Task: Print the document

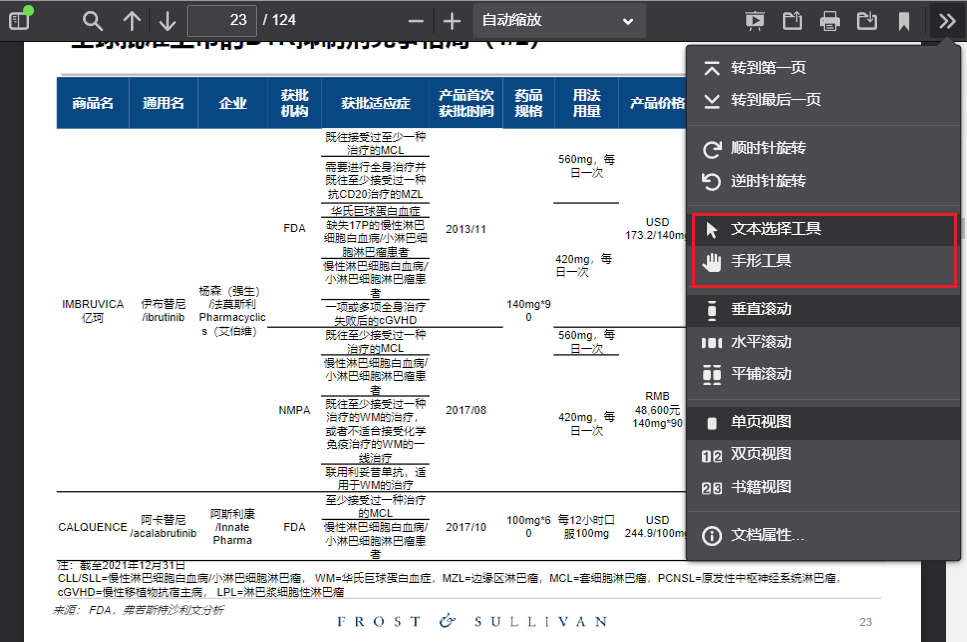Action: 829,20
